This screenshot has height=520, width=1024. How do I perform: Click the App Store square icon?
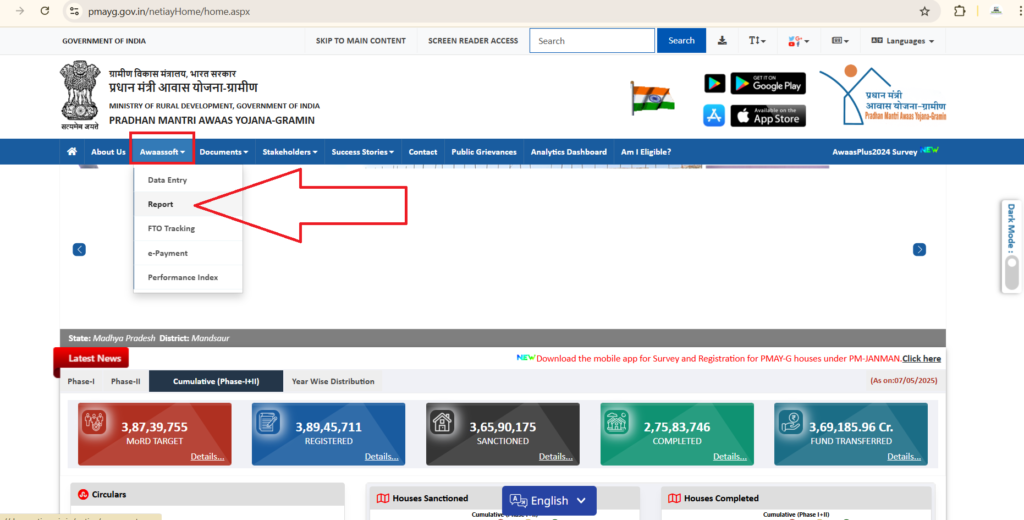(714, 116)
